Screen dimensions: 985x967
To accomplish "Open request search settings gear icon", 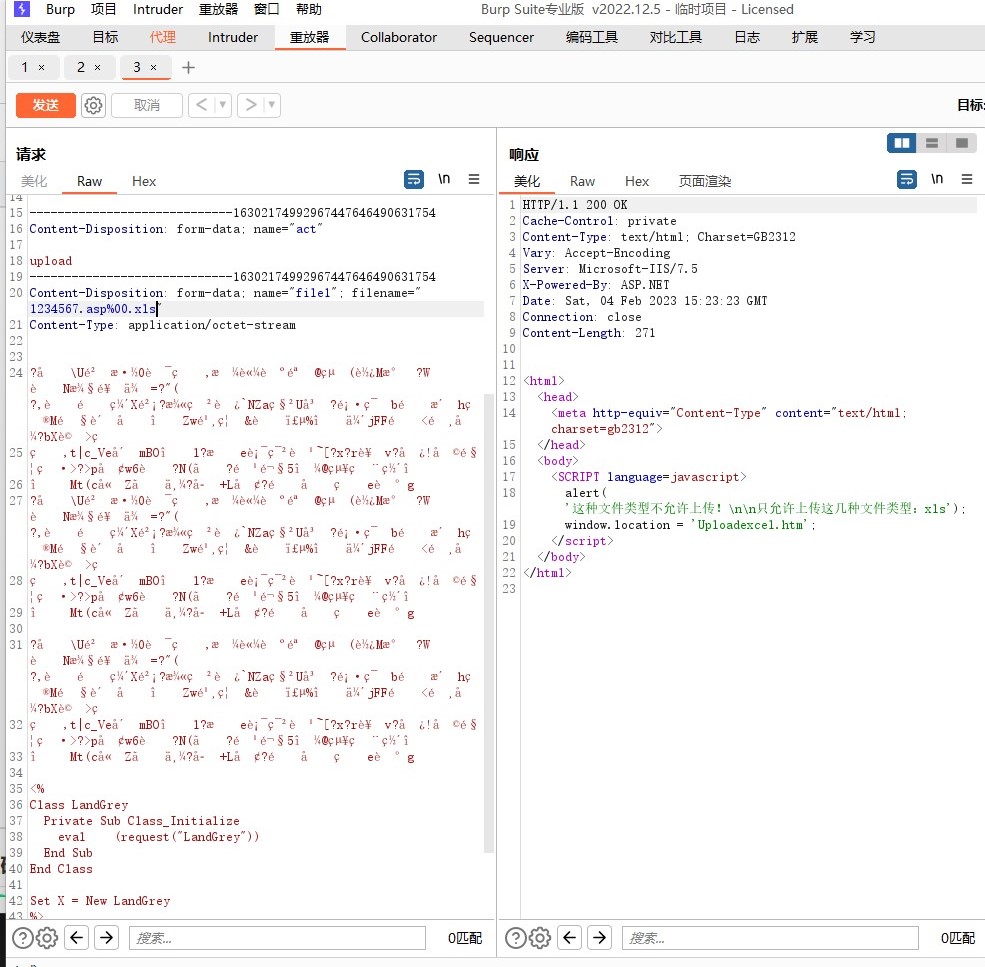I will 47,938.
